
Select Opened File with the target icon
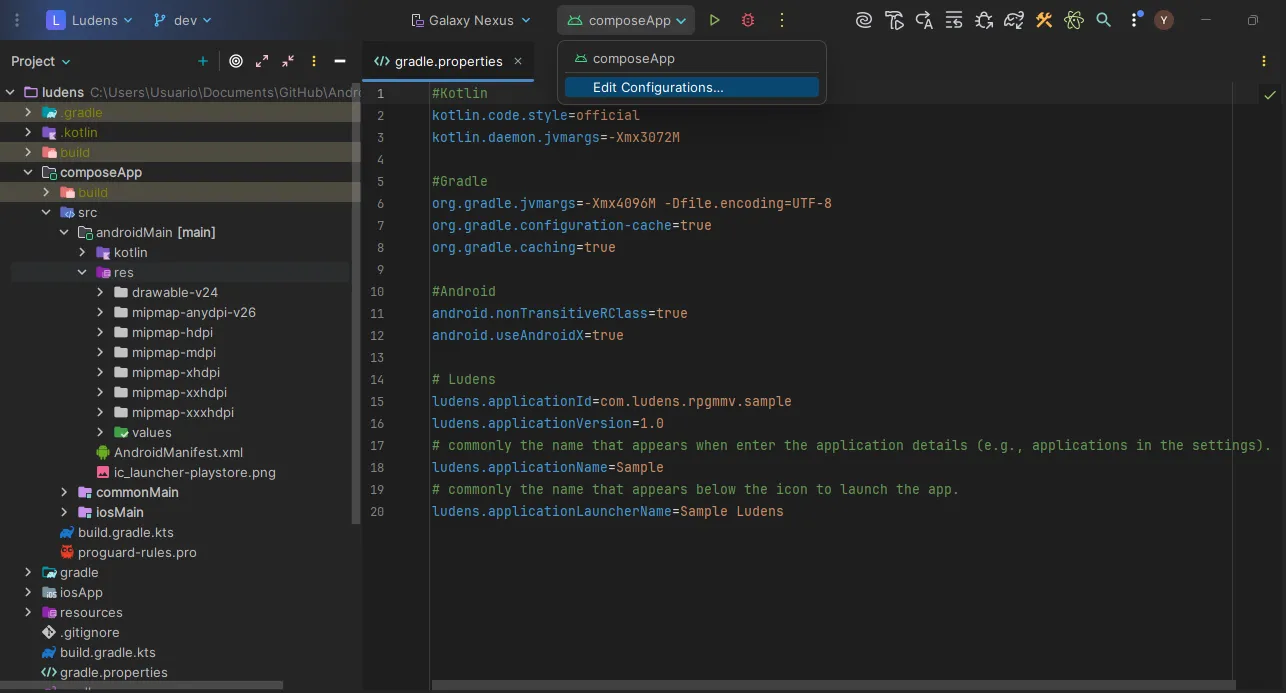(x=236, y=61)
